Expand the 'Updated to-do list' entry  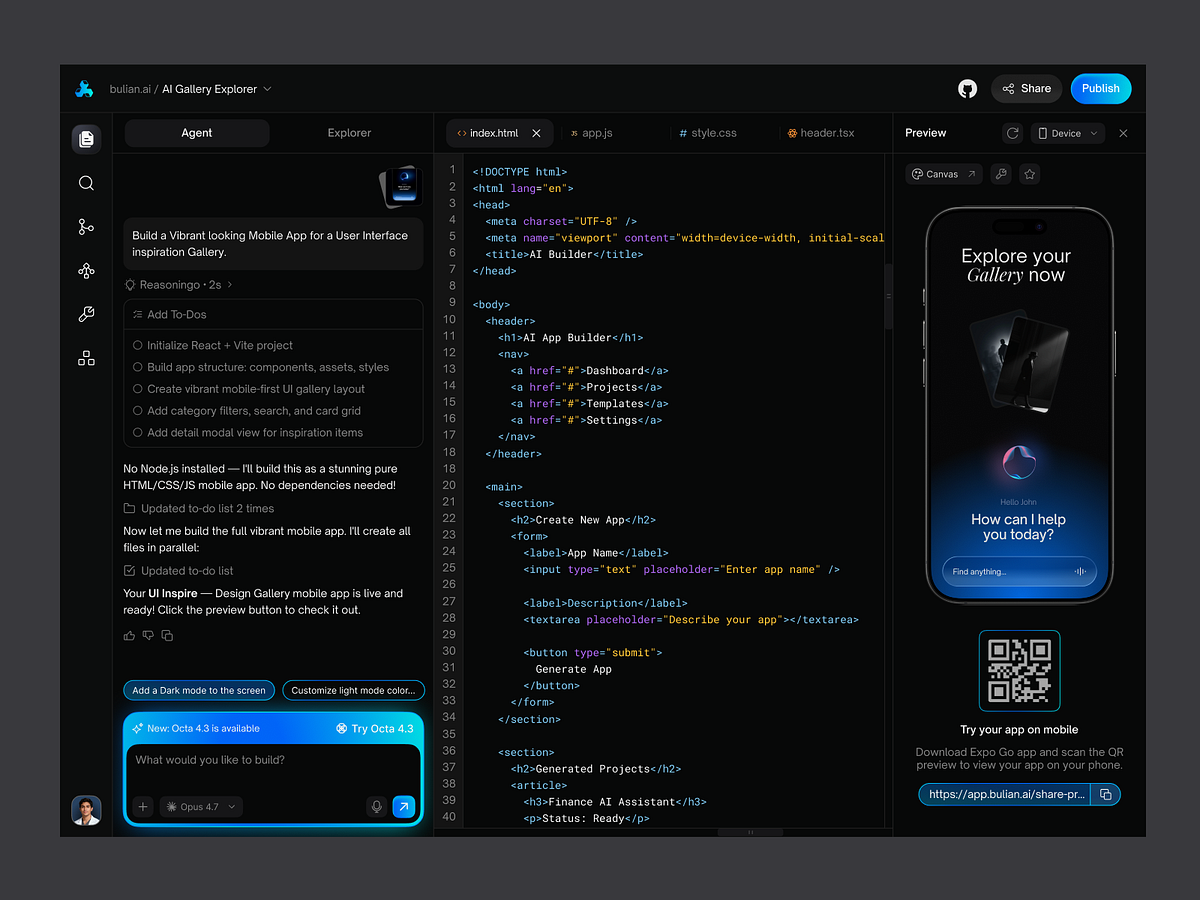click(x=178, y=571)
